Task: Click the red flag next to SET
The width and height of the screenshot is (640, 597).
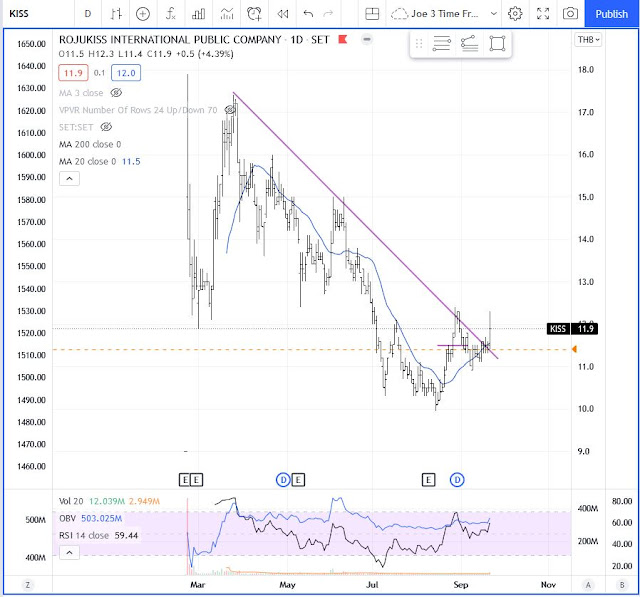Action: (343, 40)
